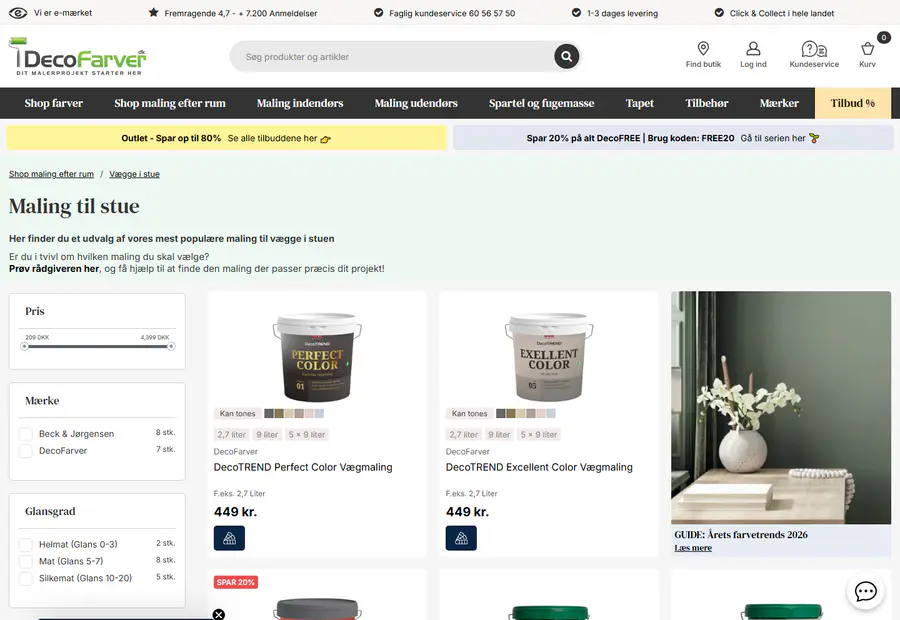Image resolution: width=900 pixels, height=620 pixels.
Task: Open the Kurv shopping basket
Action: [867, 55]
